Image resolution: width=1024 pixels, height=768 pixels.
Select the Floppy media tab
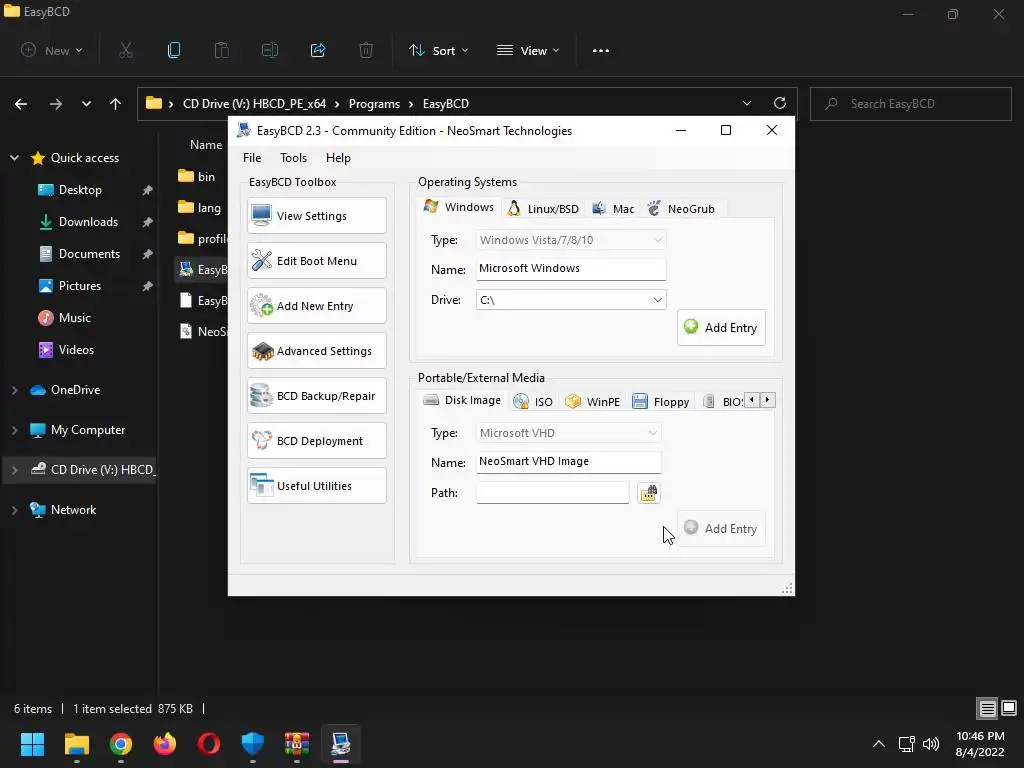[x=660, y=402]
